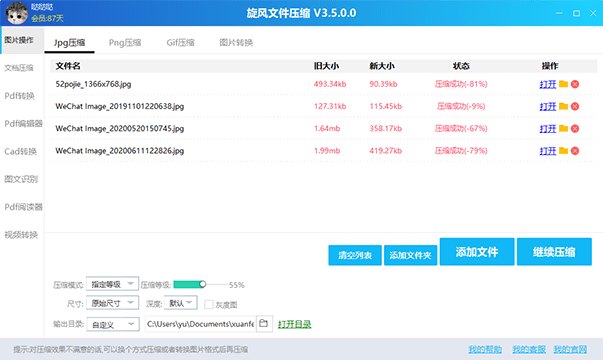This screenshot has height=360, width=603.
Task: Open folder for WeChat Image_20191101220638.jpg
Action: tap(563, 106)
